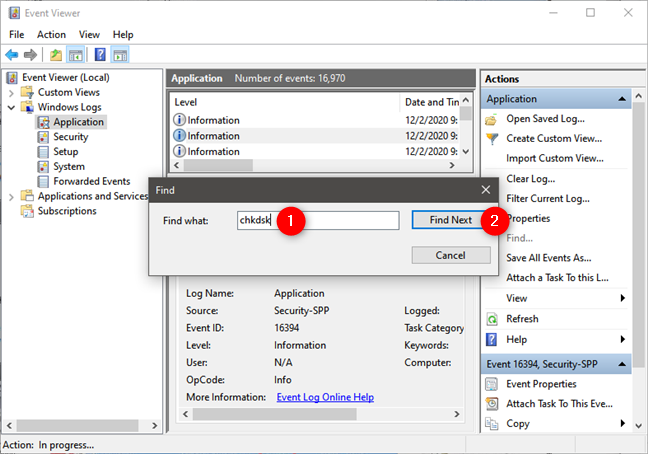This screenshot has width=648, height=454.
Task: Click the Custom Views folder icon
Action: (27, 92)
